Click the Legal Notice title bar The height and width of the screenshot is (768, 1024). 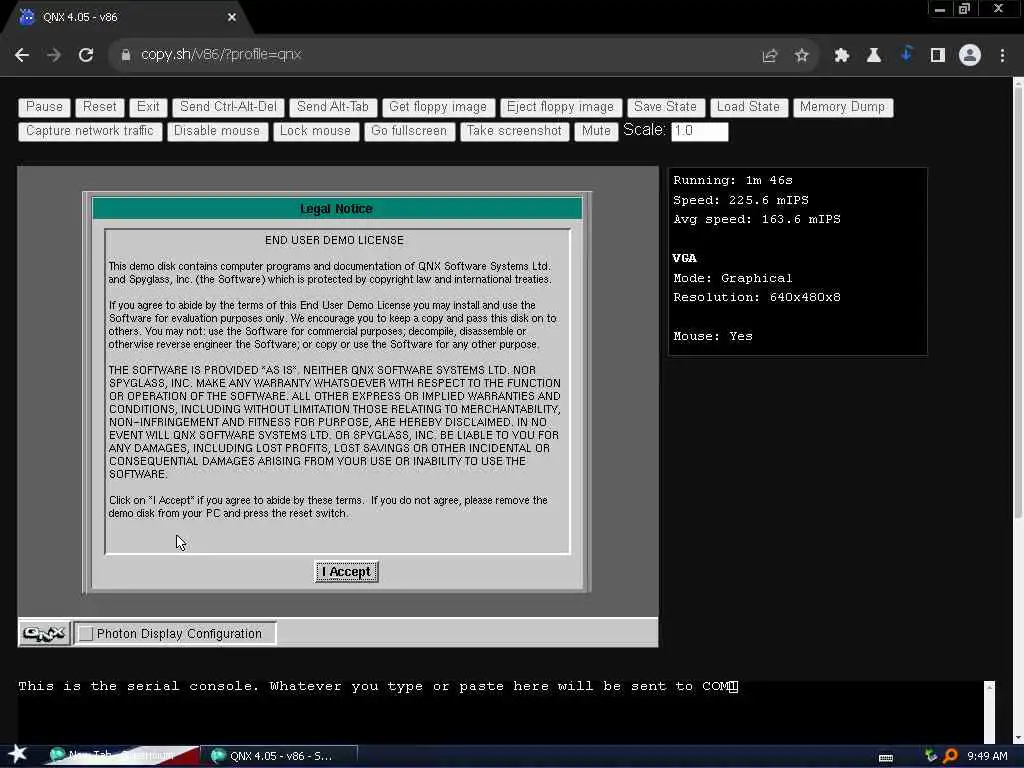coord(337,209)
